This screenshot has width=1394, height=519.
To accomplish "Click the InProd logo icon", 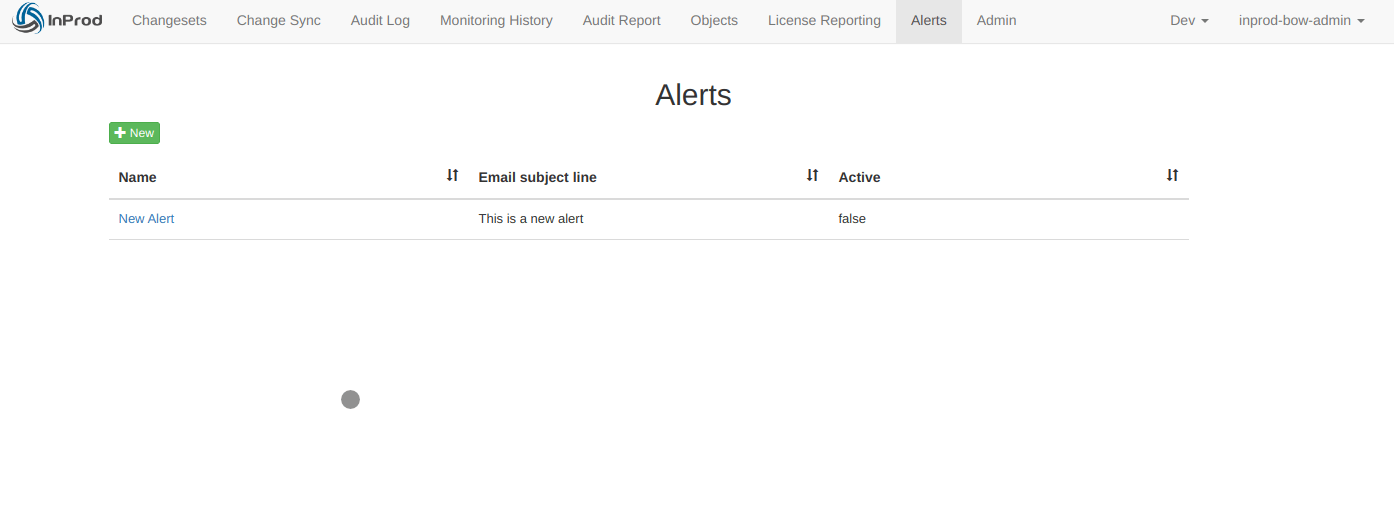I will [x=28, y=20].
